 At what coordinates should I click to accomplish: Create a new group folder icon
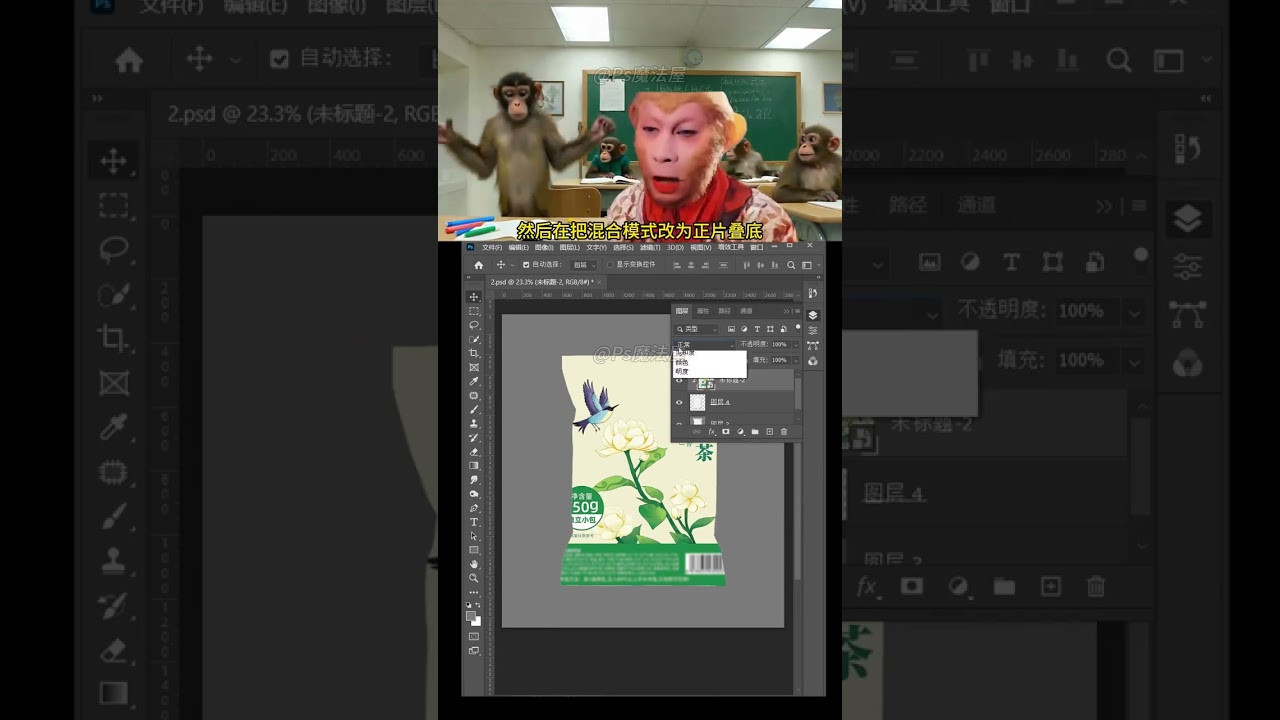[x=755, y=432]
